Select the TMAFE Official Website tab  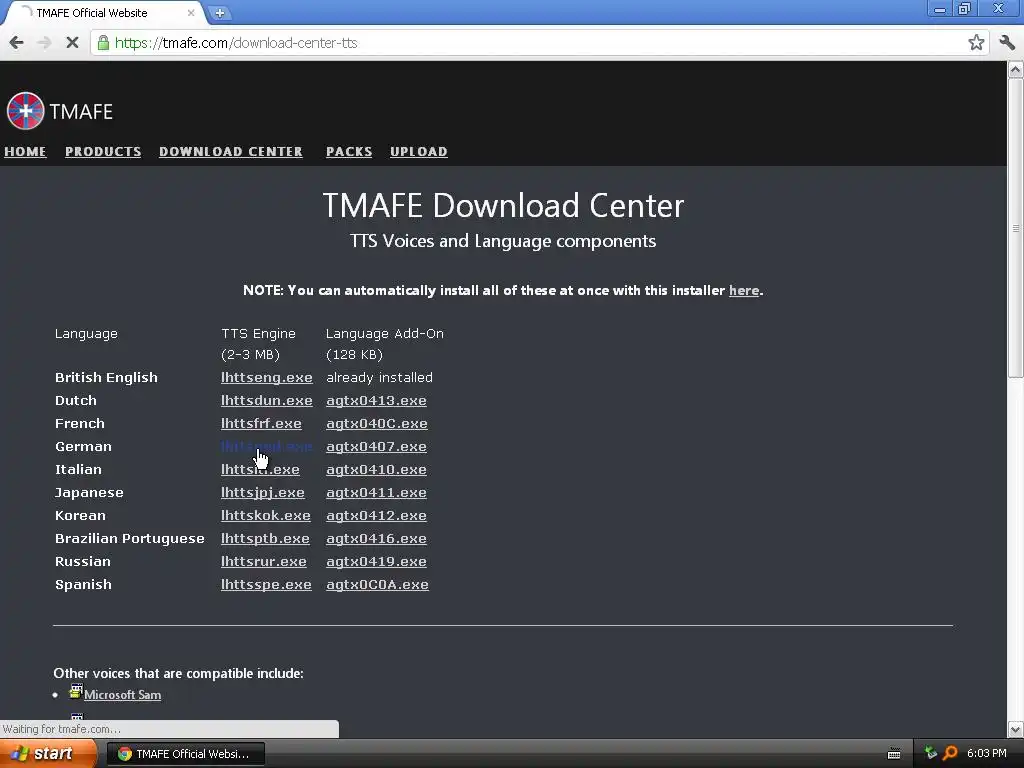click(x=104, y=12)
